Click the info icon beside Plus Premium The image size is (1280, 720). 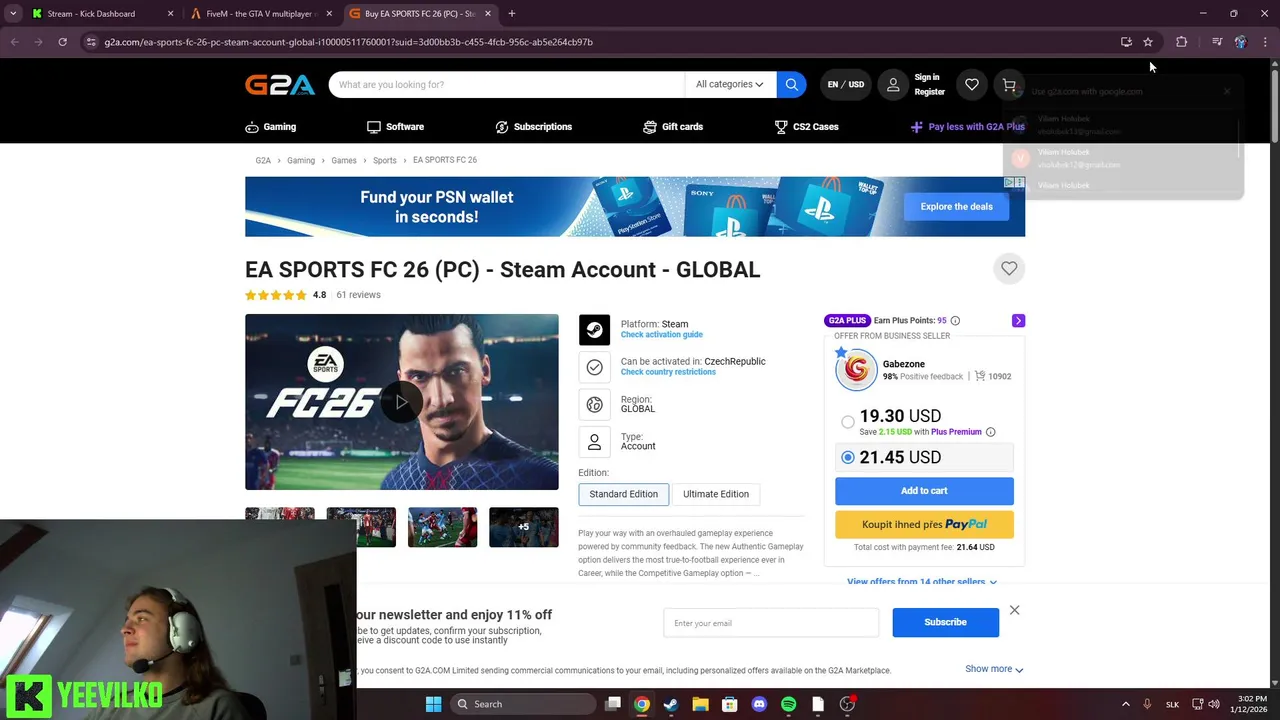(991, 432)
